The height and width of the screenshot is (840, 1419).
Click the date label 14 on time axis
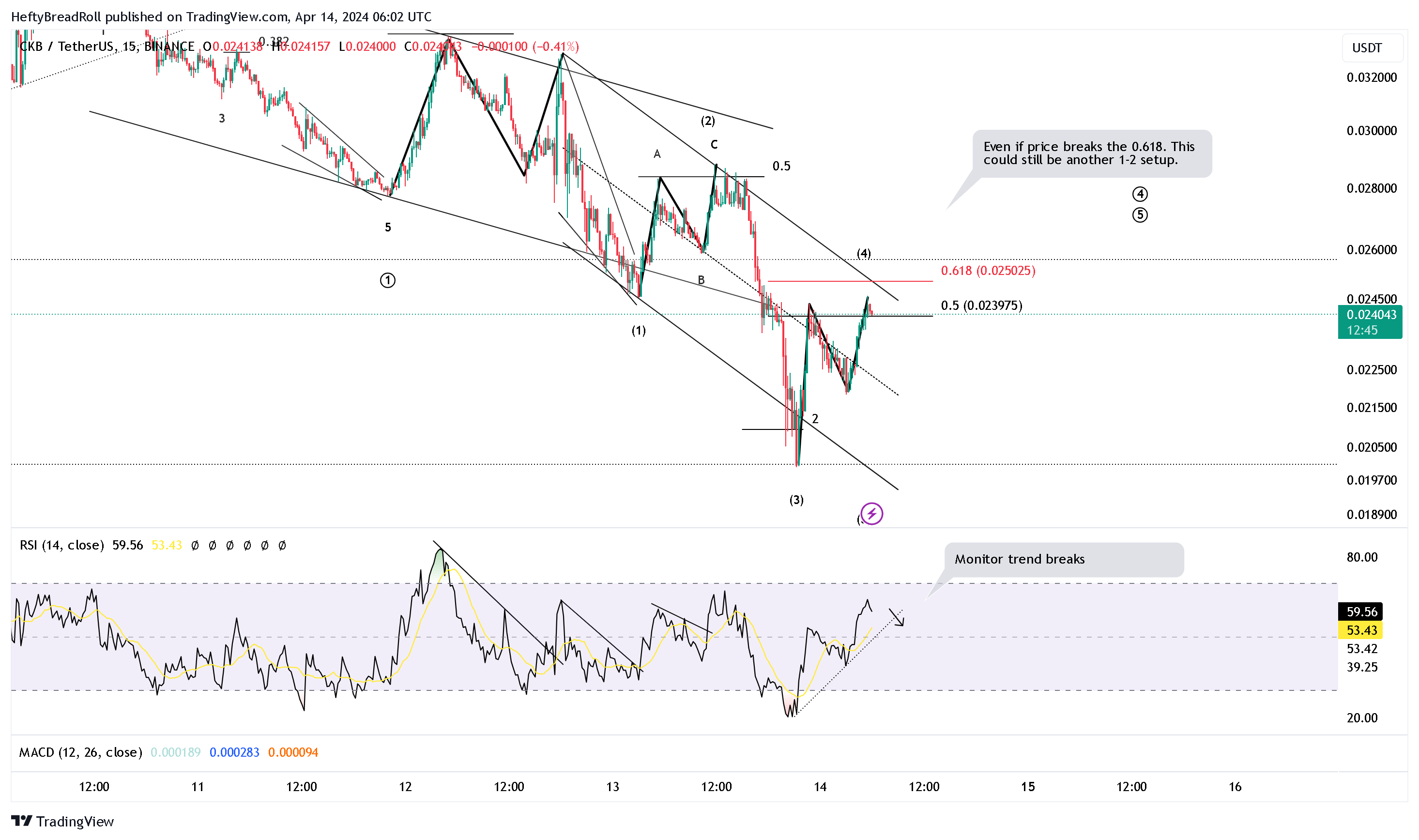click(820, 787)
